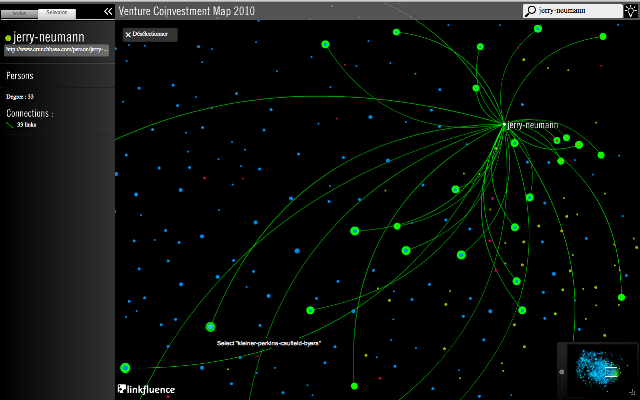This screenshot has width=640, height=400.
Task: Select node labeled kleiner-perkins-caufield-byers
Action: pyautogui.click(x=210, y=327)
